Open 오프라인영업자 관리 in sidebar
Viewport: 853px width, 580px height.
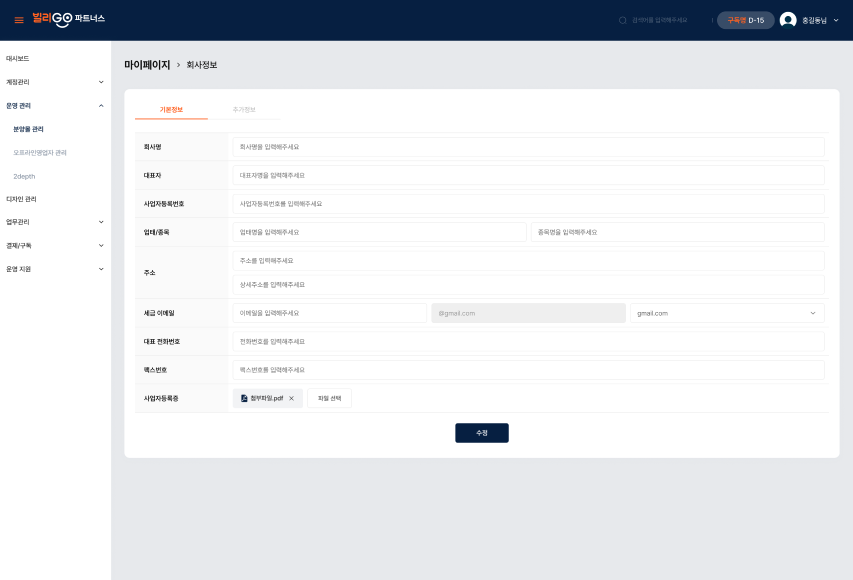40,153
